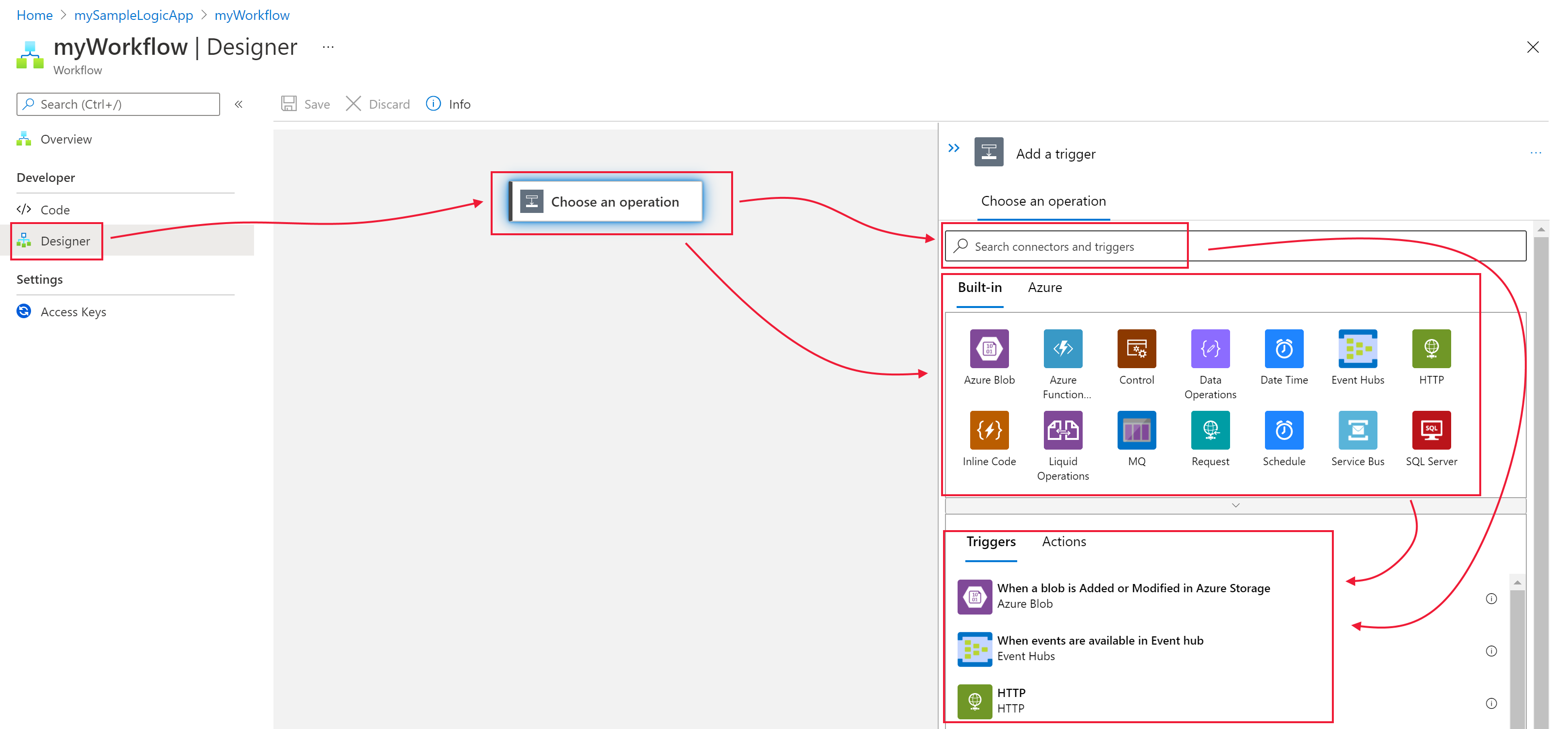Choose the Azure Functions connector icon

click(x=1062, y=348)
